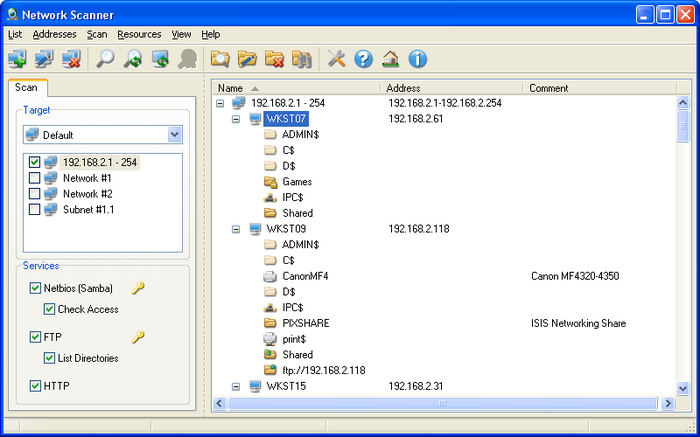Screen dimensions: 700x437
Task: Toggle the Netbios (Samba) checkbox
Action: (35, 288)
